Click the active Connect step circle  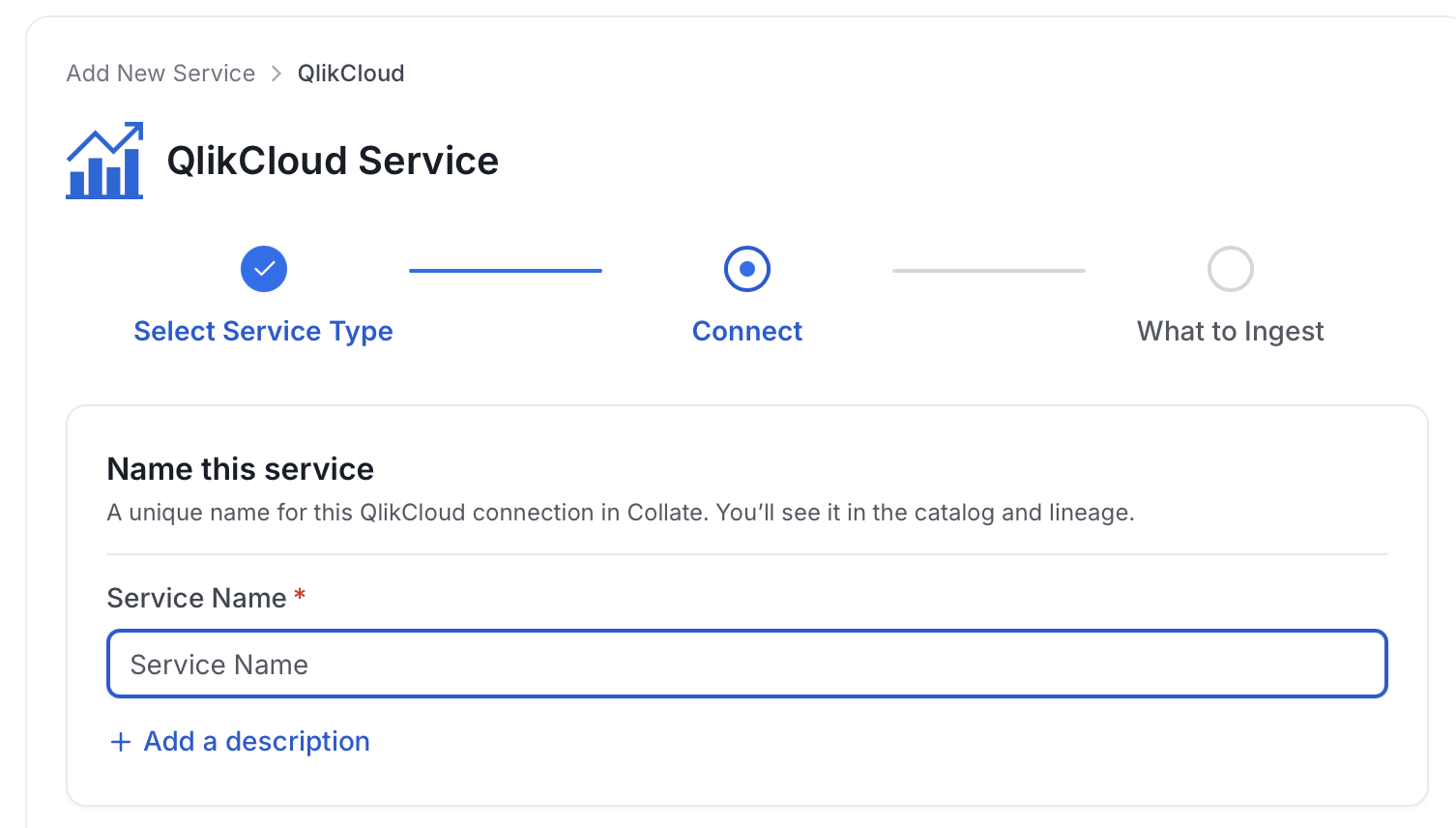pos(747,269)
